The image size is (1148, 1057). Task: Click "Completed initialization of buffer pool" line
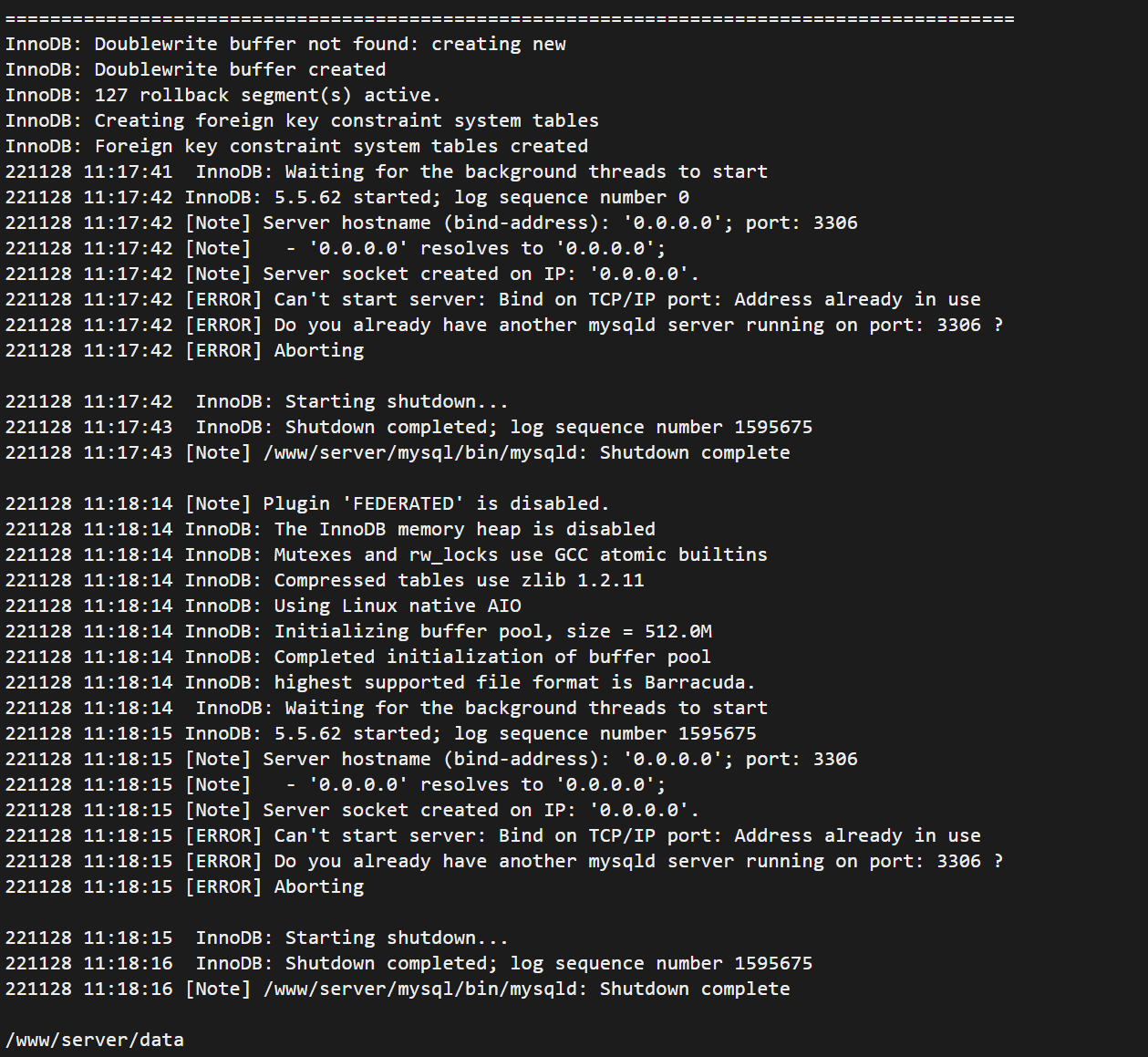357,657
